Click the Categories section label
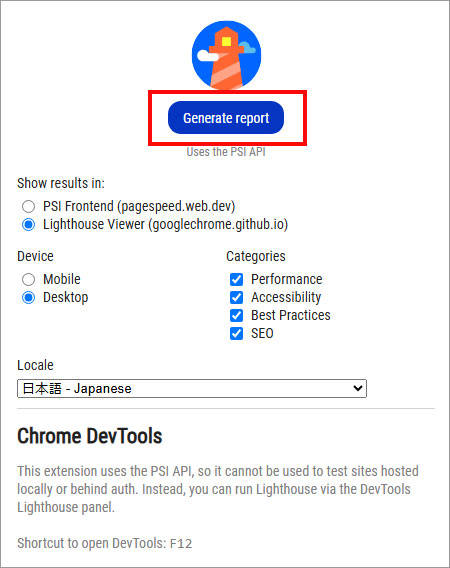Image resolution: width=450 pixels, height=568 pixels. tap(256, 256)
